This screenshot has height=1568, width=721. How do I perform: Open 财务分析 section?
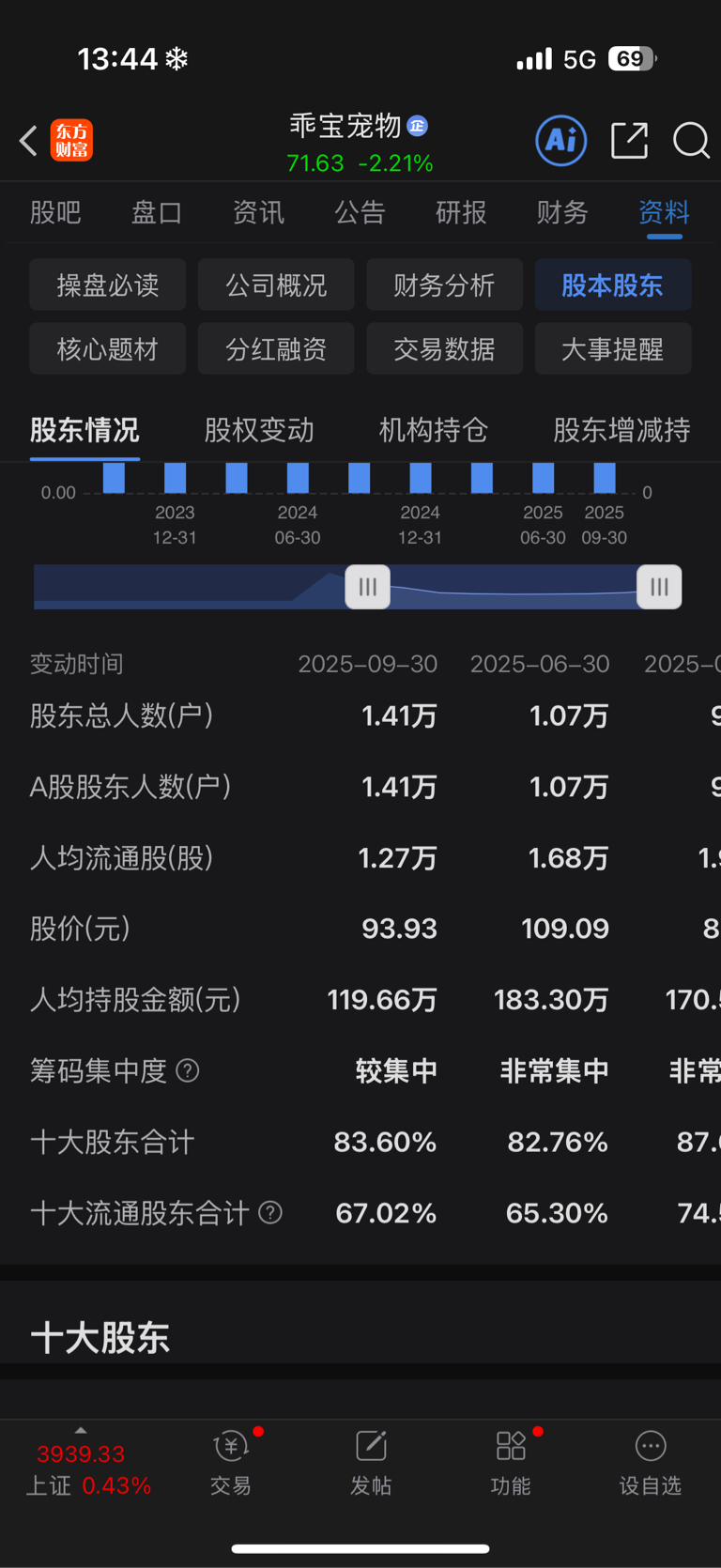tap(444, 284)
